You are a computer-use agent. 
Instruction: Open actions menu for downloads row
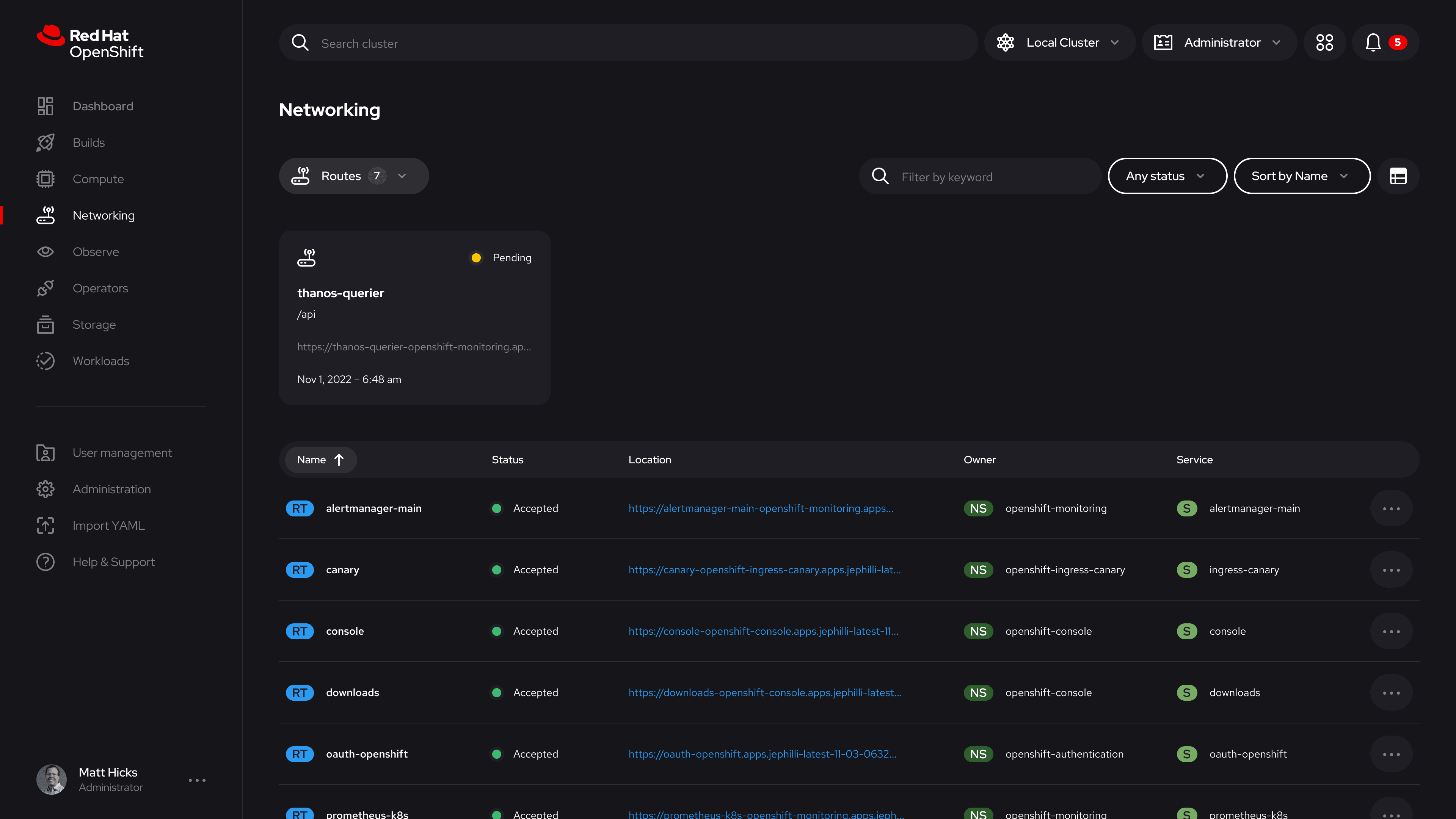1391,693
